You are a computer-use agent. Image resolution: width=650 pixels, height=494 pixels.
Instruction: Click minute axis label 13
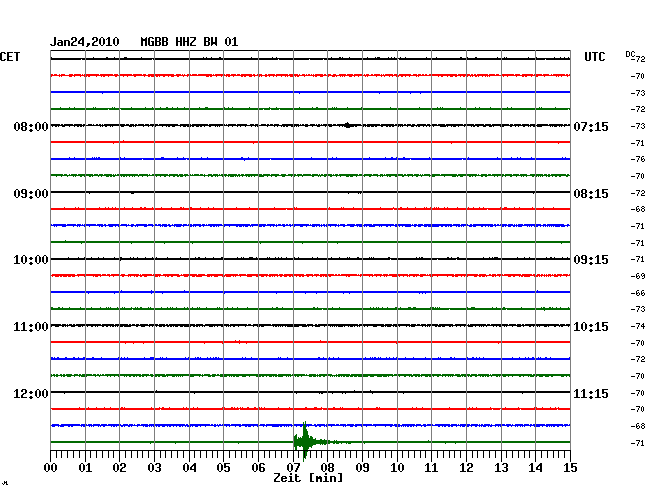[501, 468]
